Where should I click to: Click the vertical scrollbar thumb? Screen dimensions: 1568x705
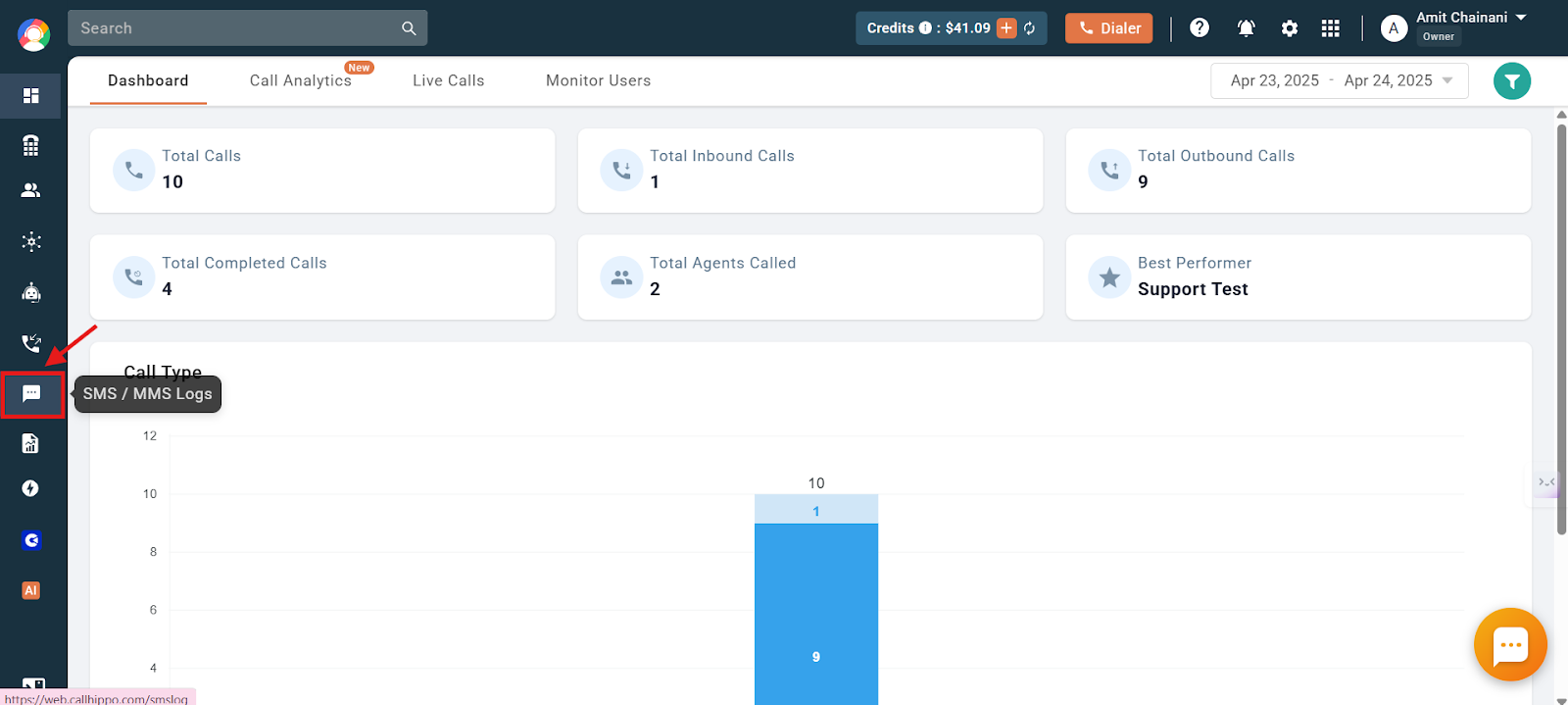coord(1561,328)
